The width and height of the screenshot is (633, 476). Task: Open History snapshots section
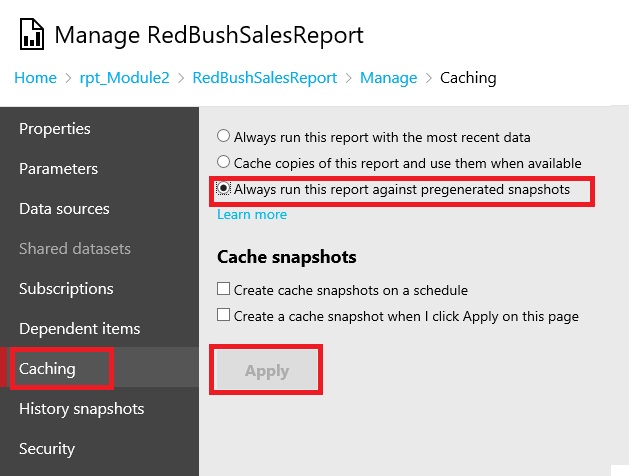tap(82, 409)
